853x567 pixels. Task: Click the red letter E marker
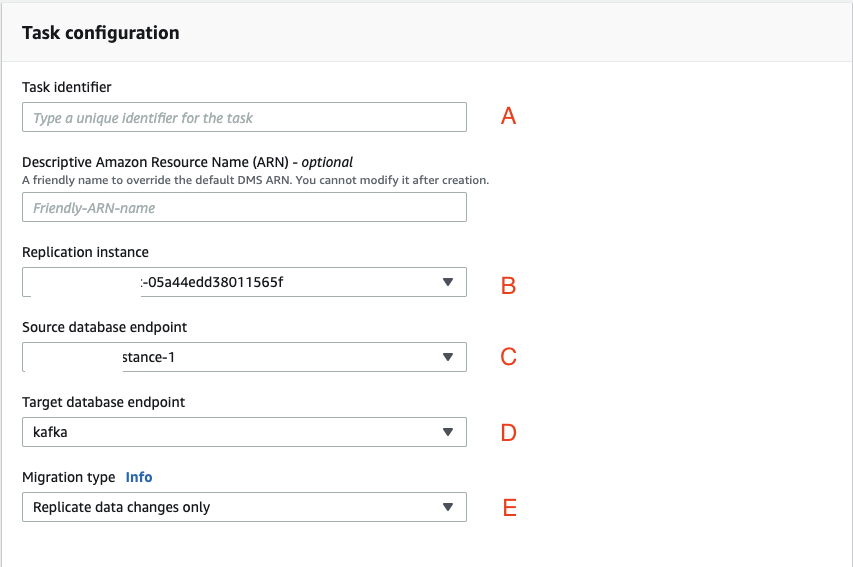509,508
